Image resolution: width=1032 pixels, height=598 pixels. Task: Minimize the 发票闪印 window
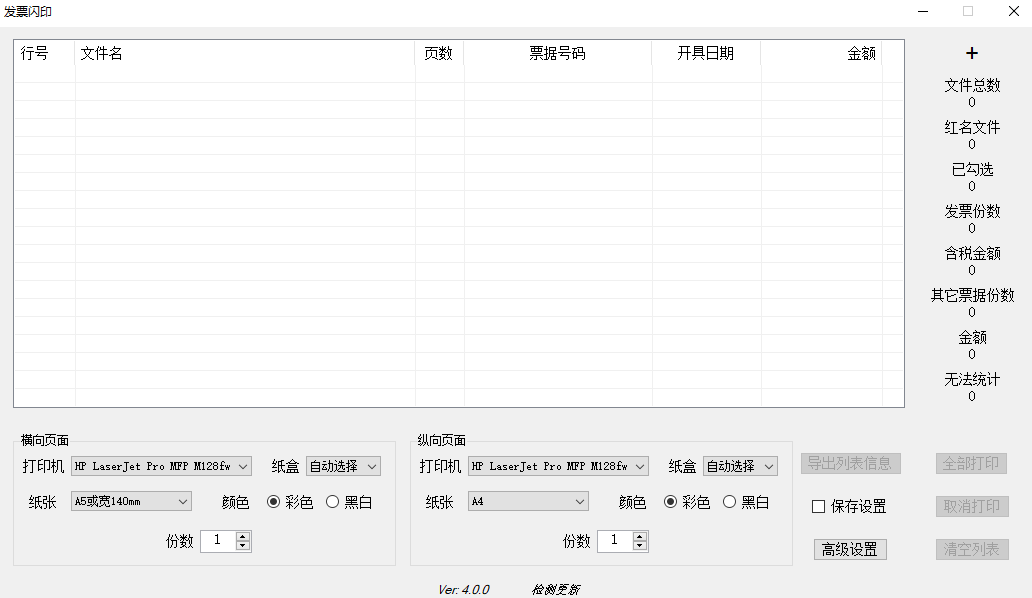click(923, 11)
